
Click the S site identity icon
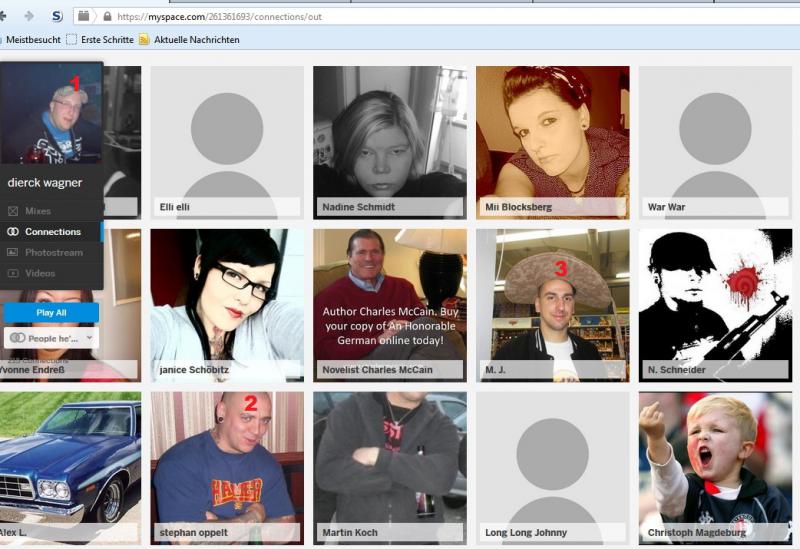[57, 16]
